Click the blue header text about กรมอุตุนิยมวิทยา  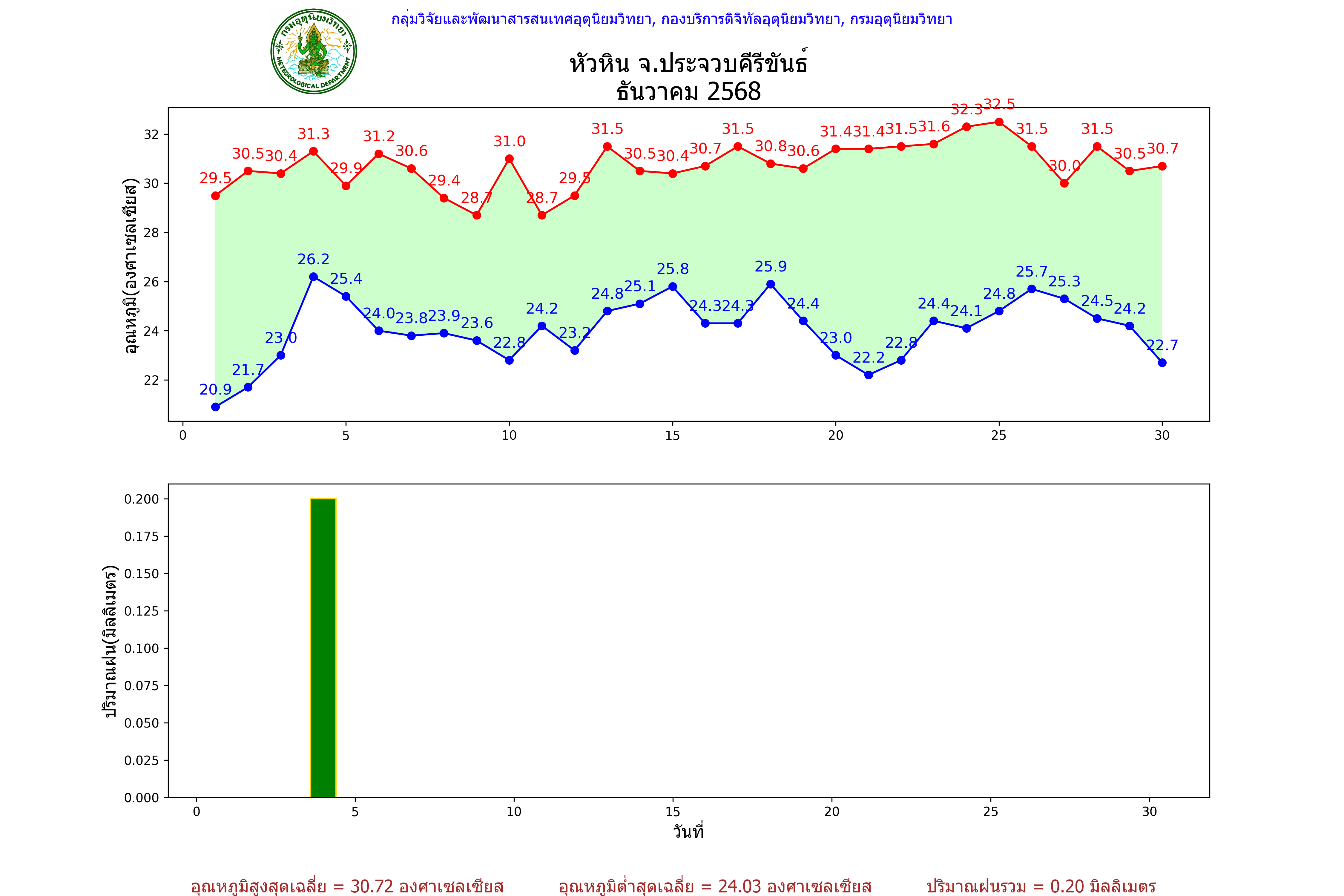[x=671, y=19]
